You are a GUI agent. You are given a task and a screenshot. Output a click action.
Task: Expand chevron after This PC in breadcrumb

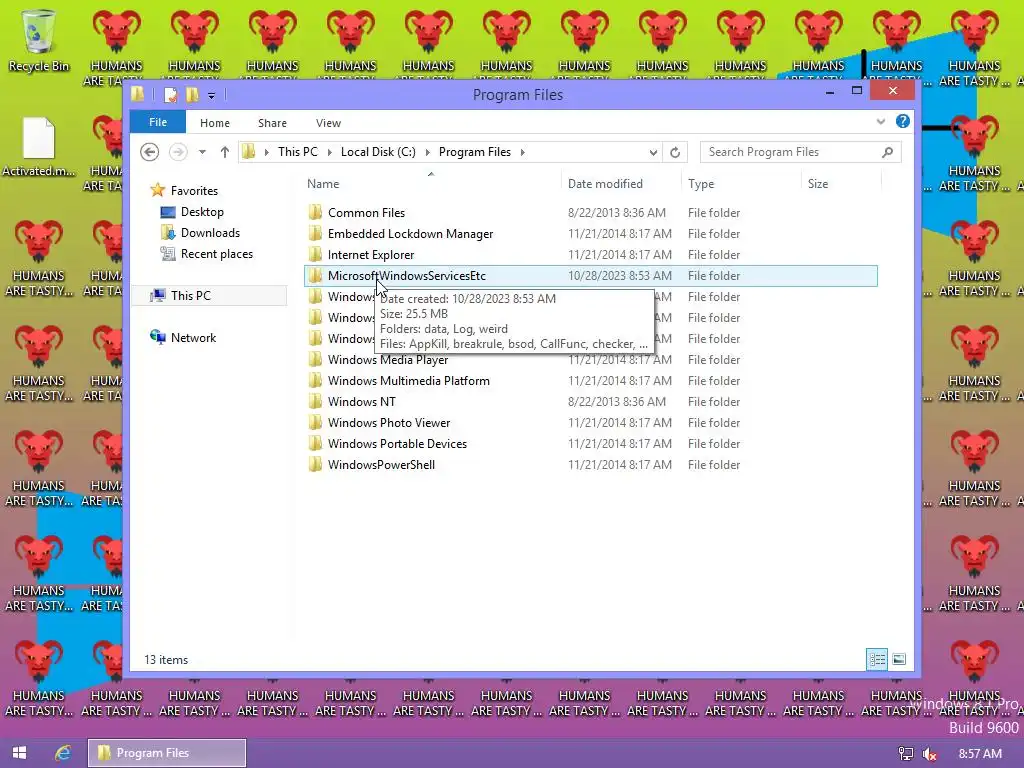coord(329,152)
